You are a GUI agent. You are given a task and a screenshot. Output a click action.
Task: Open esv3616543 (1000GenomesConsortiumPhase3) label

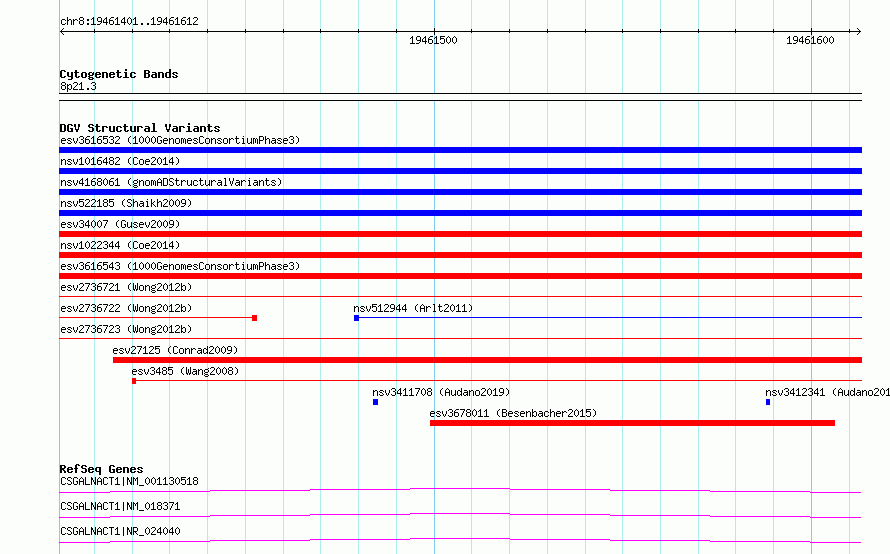(x=180, y=266)
